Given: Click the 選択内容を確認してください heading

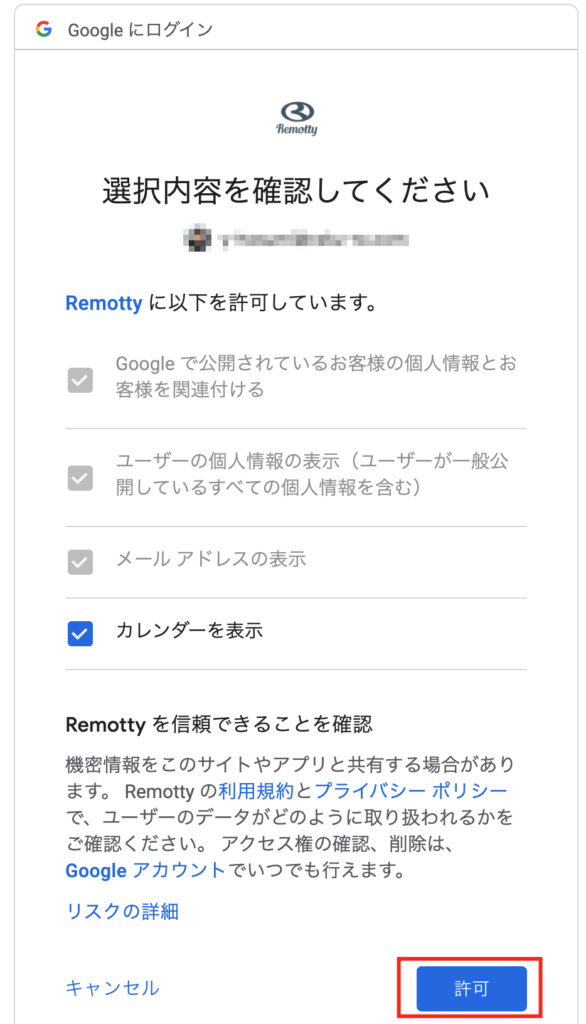Looking at the screenshot, I should pyautogui.click(x=296, y=191).
